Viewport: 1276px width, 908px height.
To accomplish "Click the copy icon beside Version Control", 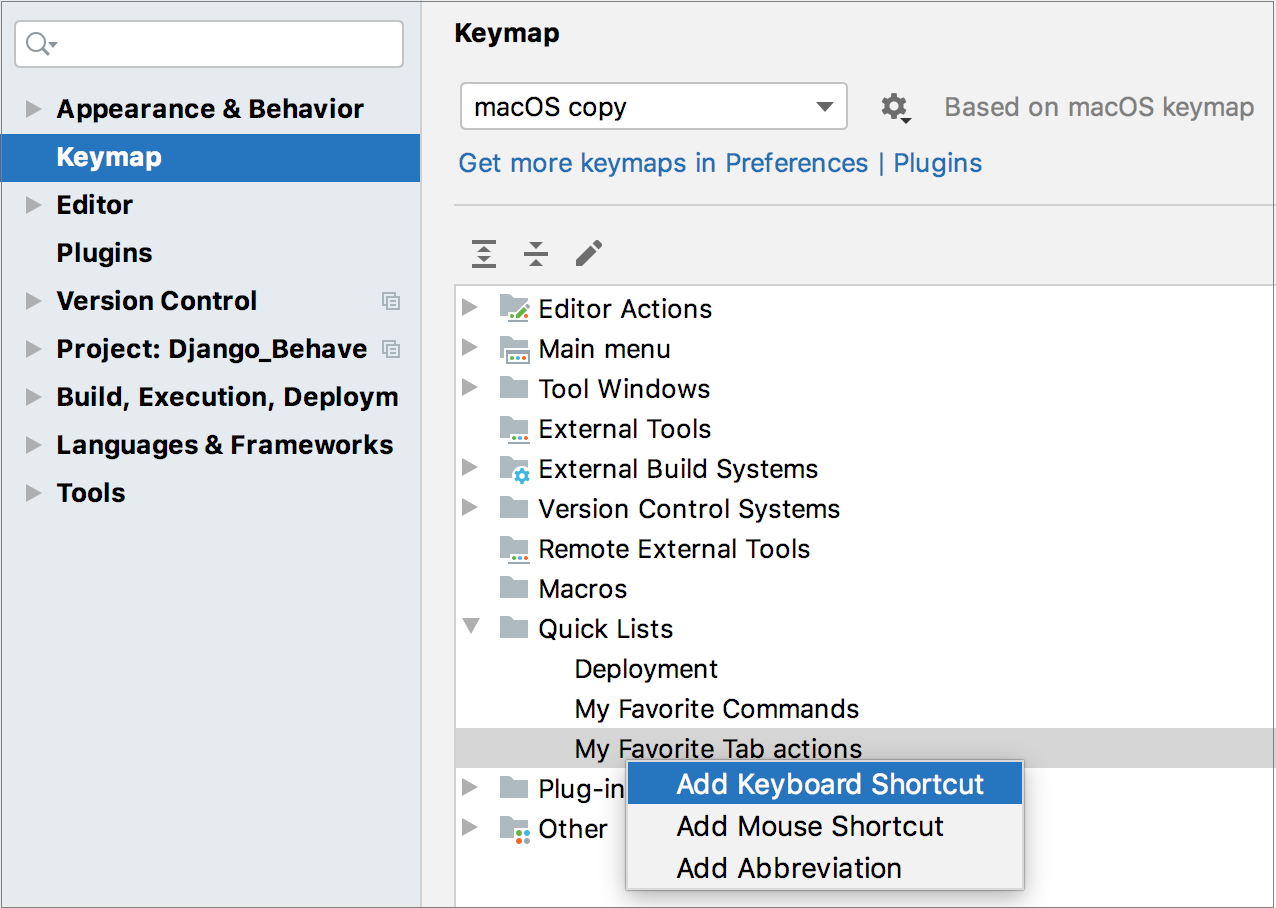I will coord(391,301).
